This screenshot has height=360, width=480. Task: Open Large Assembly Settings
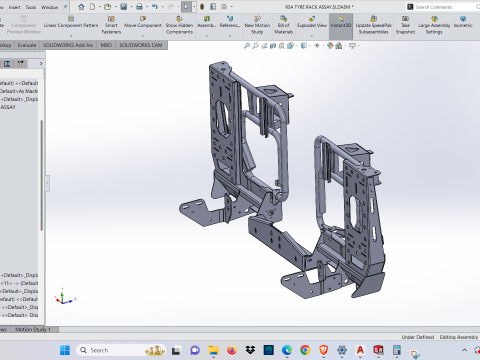(x=434, y=25)
